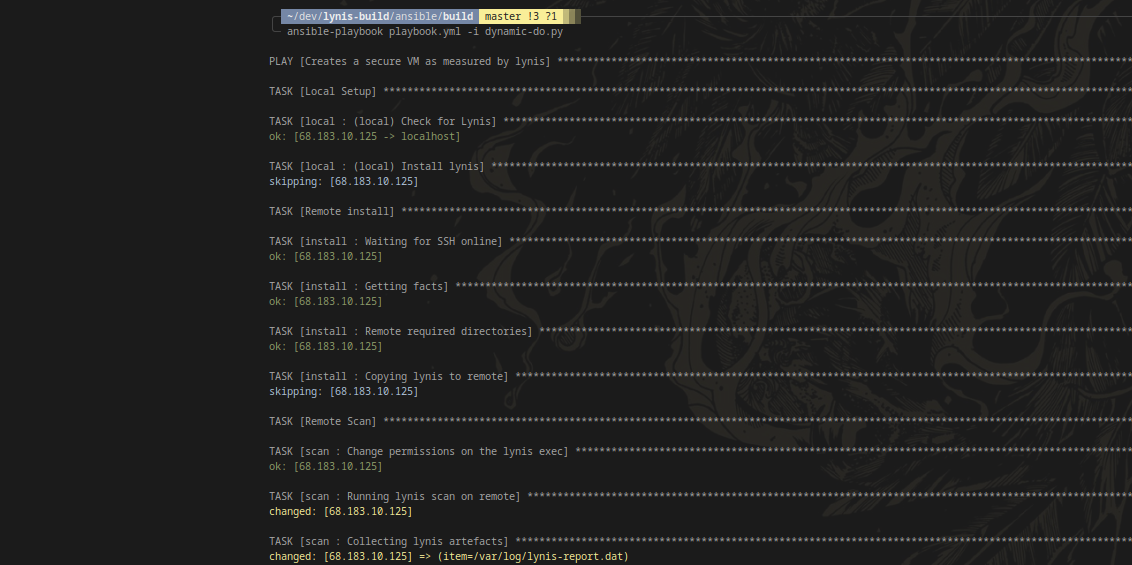Screen dimensions: 1132x565
Task: Click the ~/dev/lynis-build/ansible/build path segment in prompt
Action: [380, 17]
